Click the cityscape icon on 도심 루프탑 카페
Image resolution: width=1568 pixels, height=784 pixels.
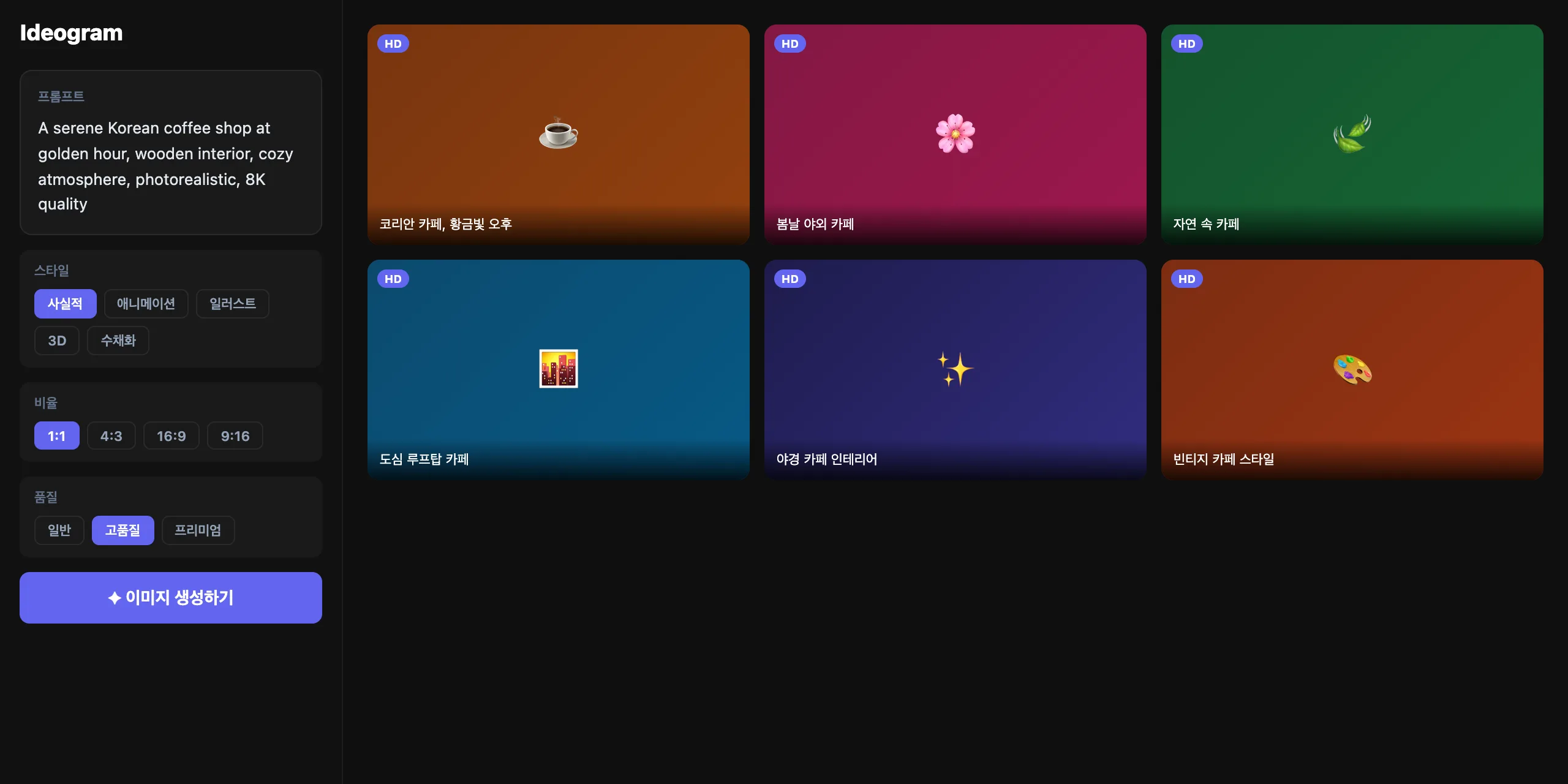[x=558, y=369]
